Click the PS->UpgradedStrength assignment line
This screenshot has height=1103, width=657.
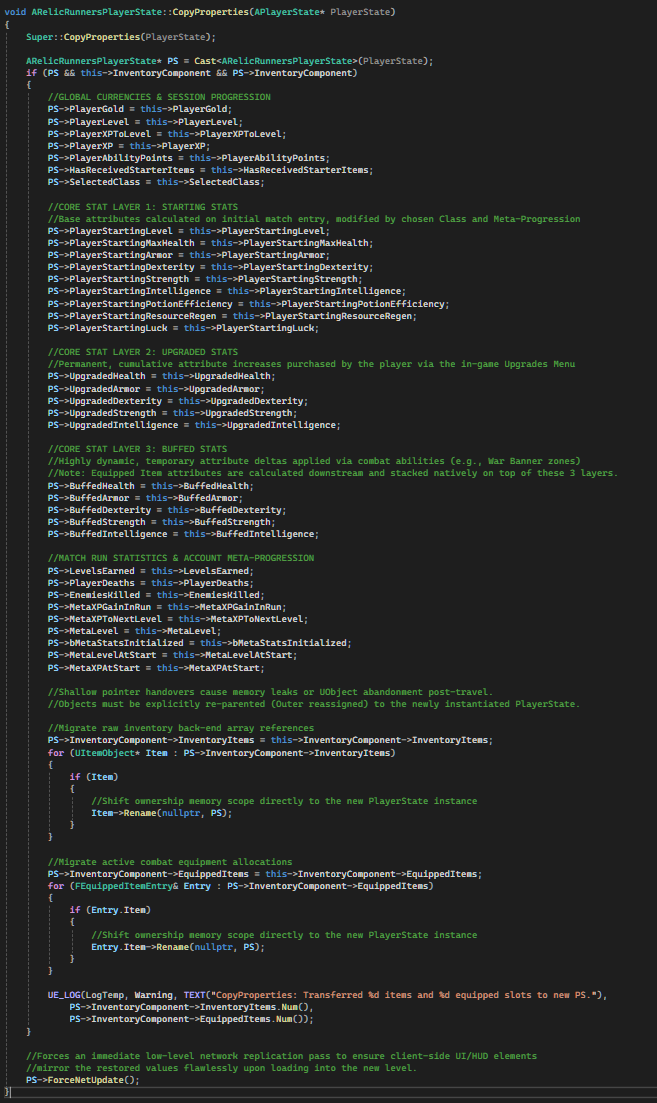point(172,413)
